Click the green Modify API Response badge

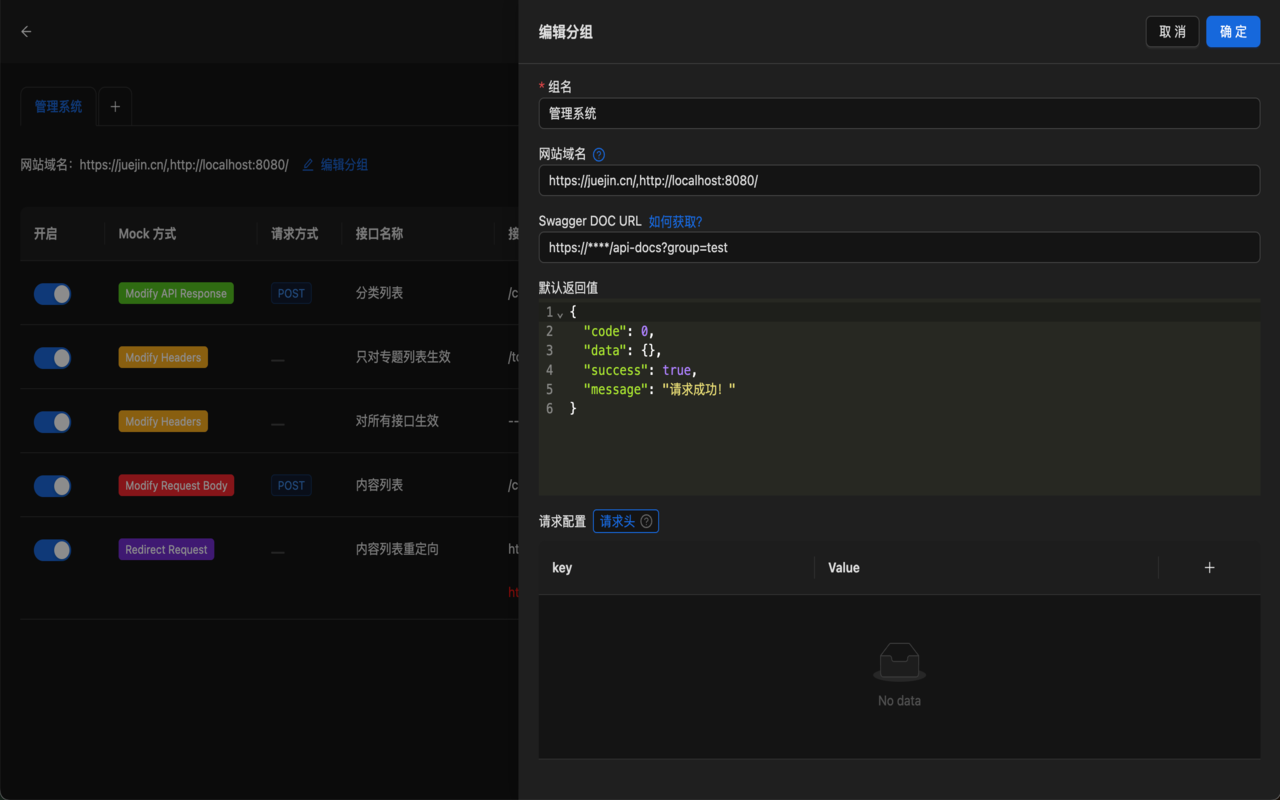click(x=176, y=293)
